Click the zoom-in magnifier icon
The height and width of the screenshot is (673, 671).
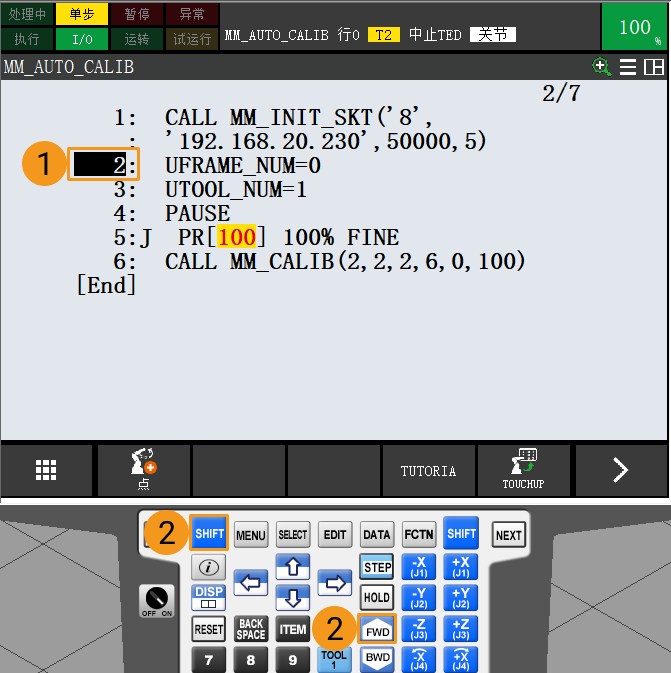[601, 67]
